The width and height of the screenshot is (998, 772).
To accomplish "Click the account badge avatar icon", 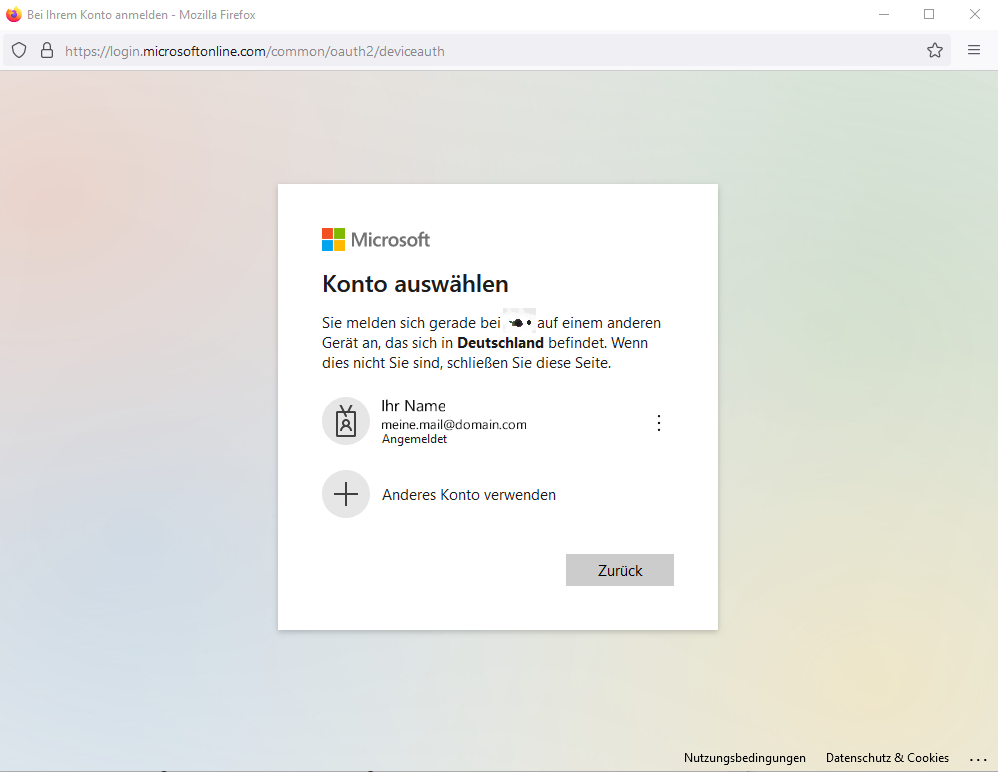I will click(x=346, y=421).
